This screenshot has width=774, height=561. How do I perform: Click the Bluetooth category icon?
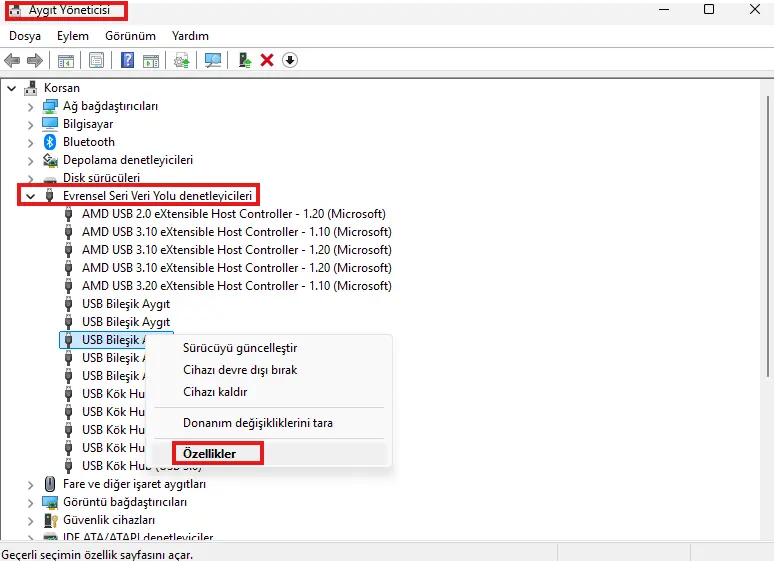pos(50,142)
